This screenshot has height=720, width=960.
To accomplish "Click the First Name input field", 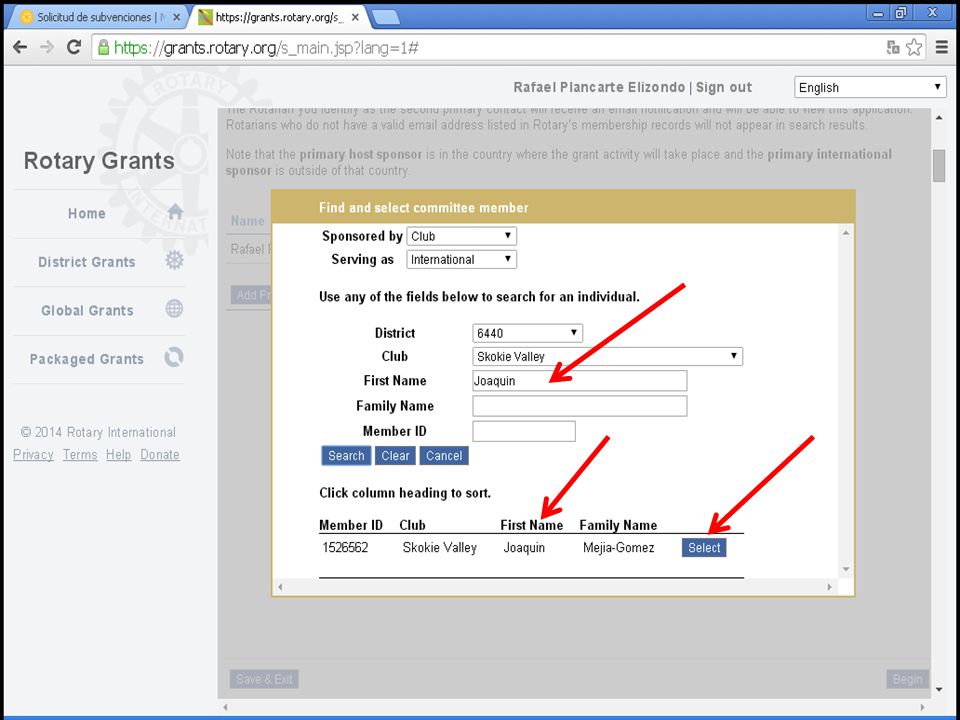I will pyautogui.click(x=579, y=381).
